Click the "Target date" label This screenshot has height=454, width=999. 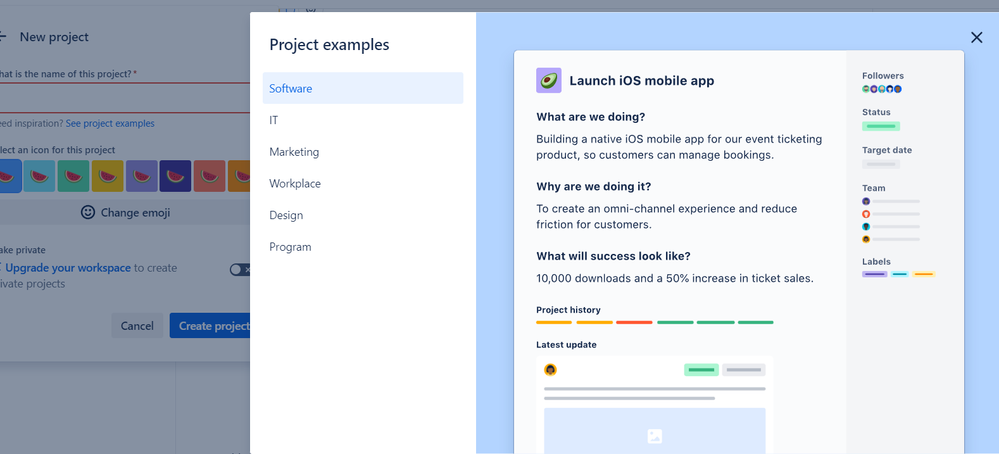[x=887, y=150]
